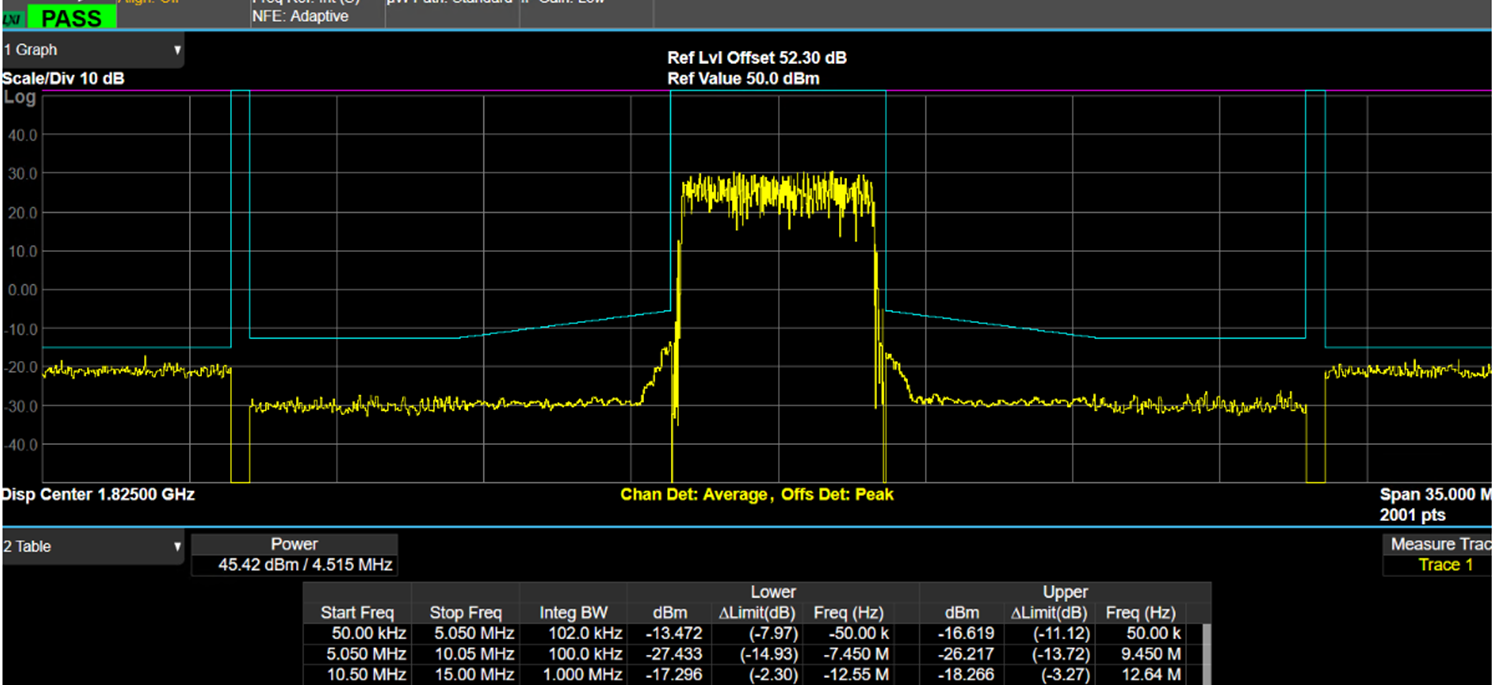The image size is (1493, 685).
Task: Click the Chan Det: Average detector label
Action: pos(695,494)
